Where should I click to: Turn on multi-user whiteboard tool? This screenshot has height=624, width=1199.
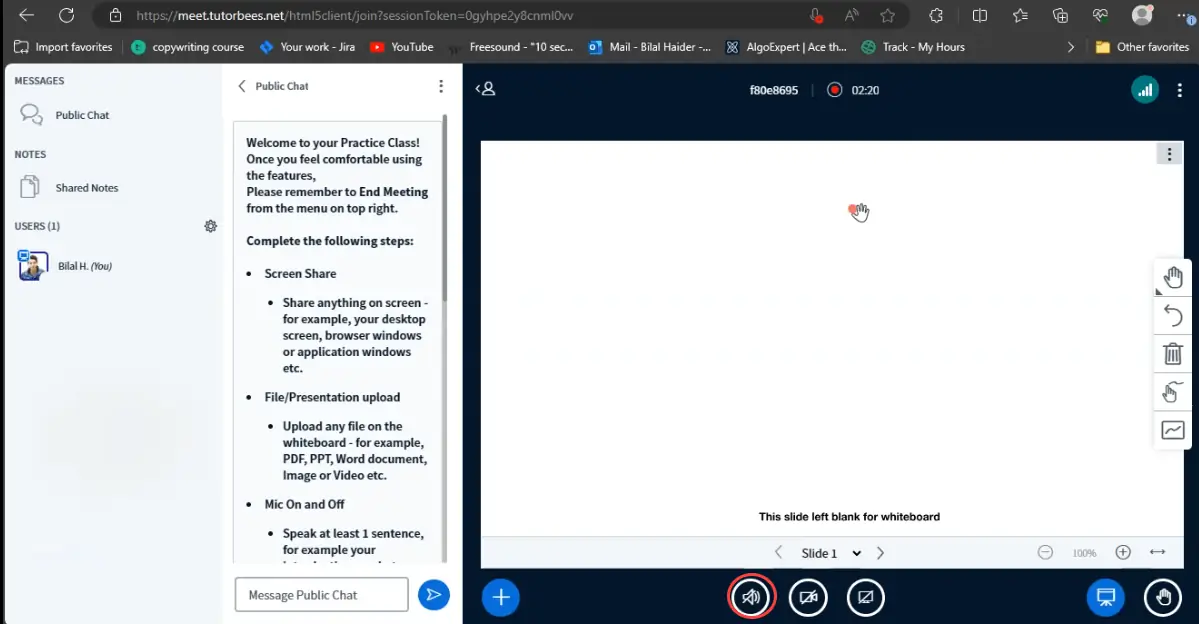point(1173,392)
